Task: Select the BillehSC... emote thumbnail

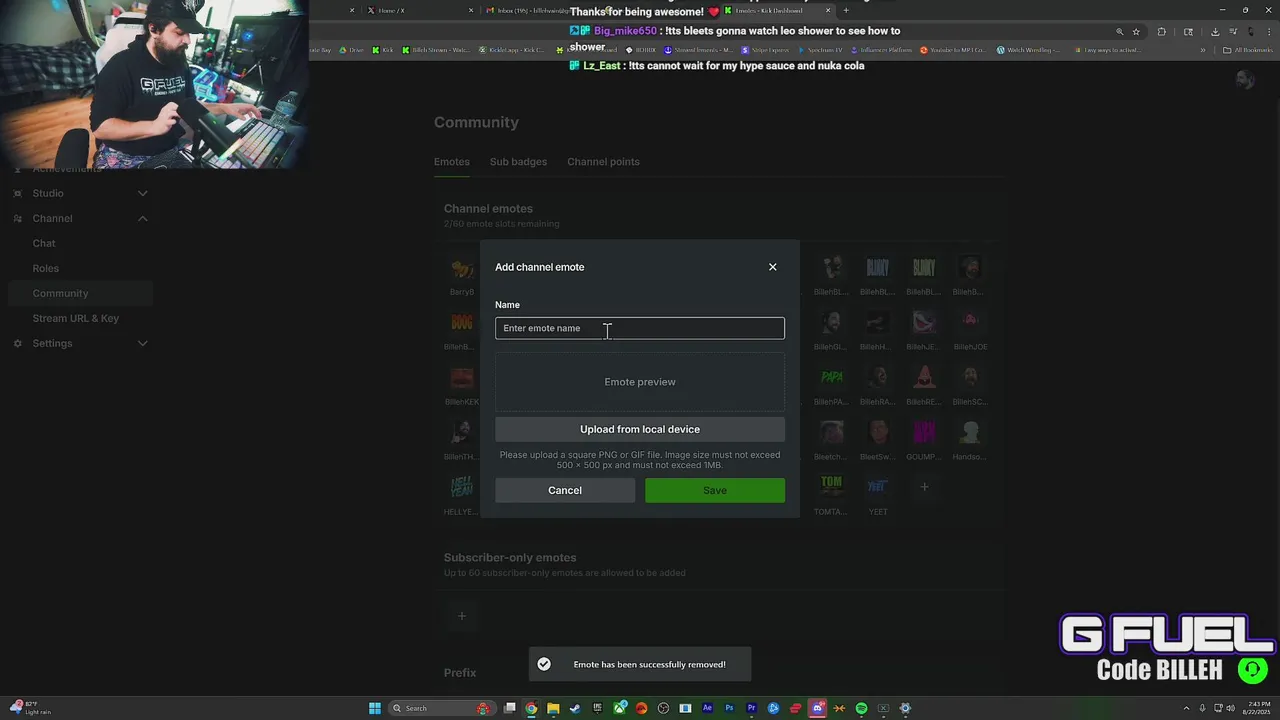Action: pos(970,378)
